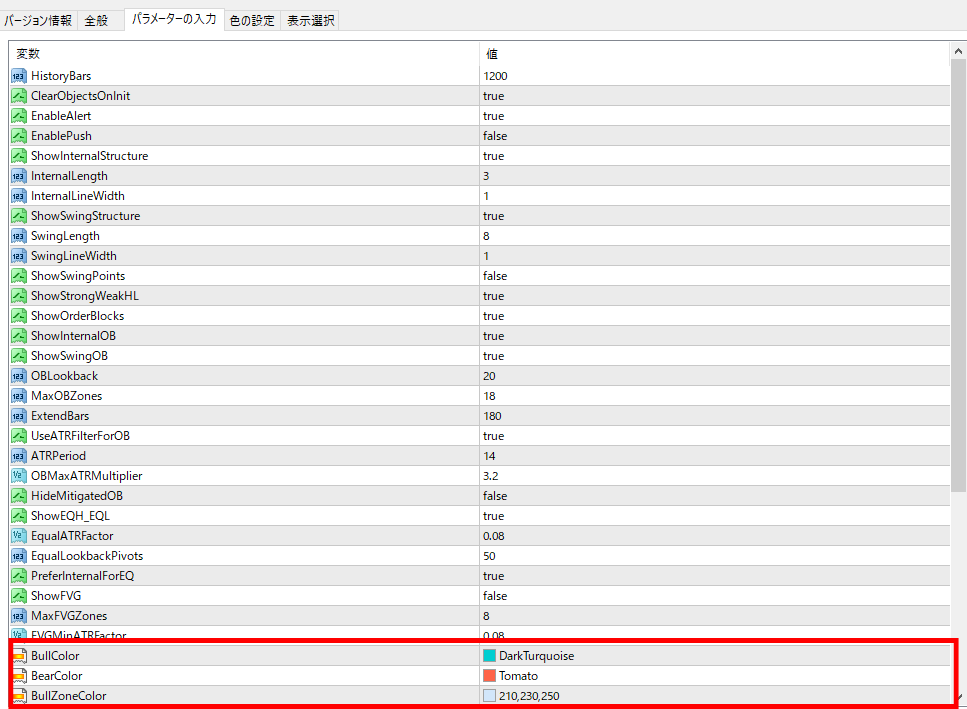Click the double-type icon beside OBMaxATRMultiplier
Image resolution: width=967 pixels, height=709 pixels.
click(19, 476)
